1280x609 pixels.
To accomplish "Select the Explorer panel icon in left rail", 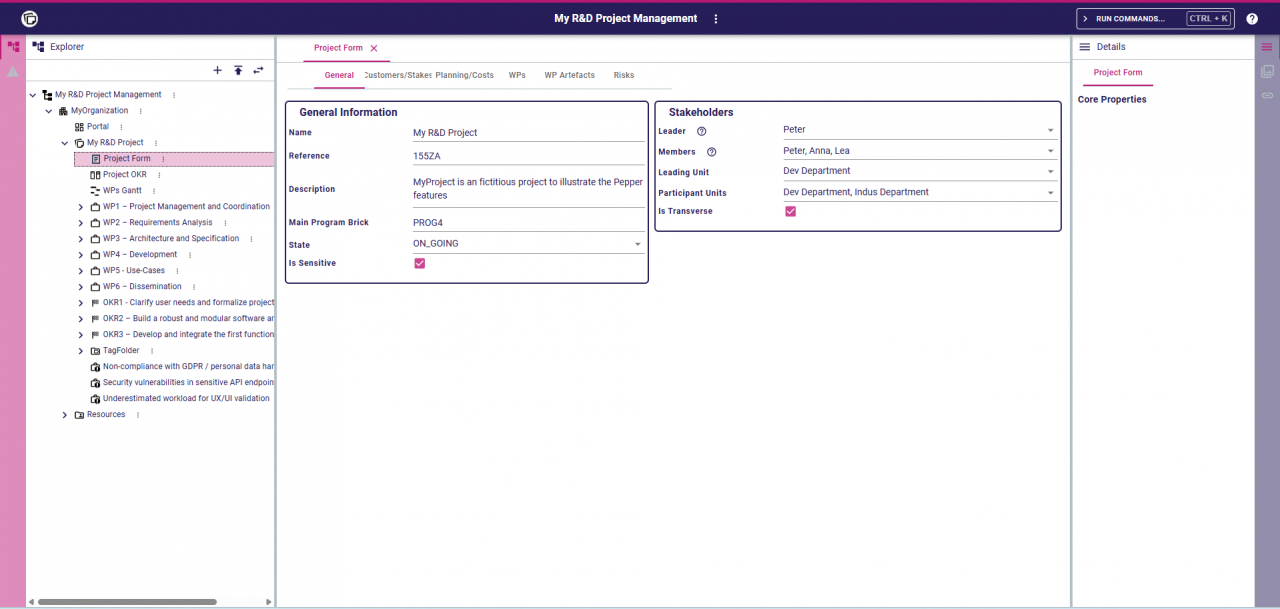I will click(x=12, y=46).
